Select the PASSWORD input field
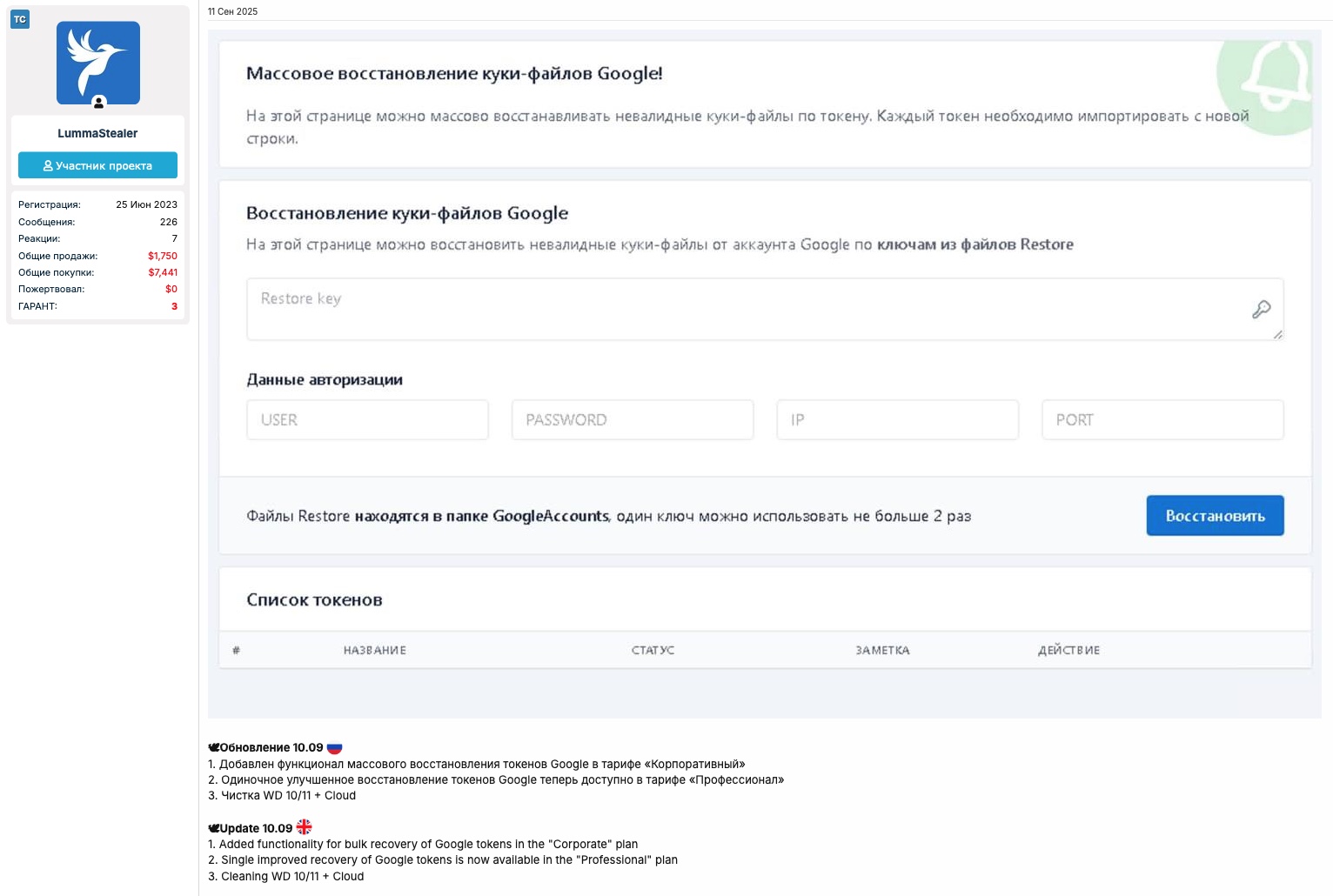Viewport: 1333px width, 896px height. 633,420
